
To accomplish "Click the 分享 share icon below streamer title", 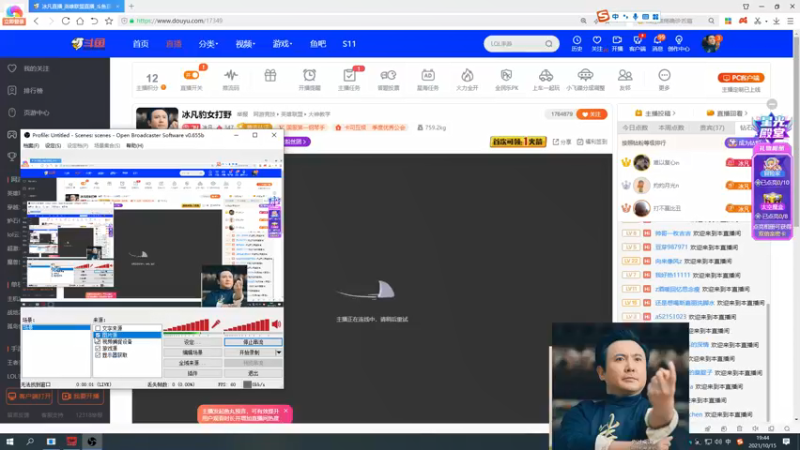I will click(556, 142).
